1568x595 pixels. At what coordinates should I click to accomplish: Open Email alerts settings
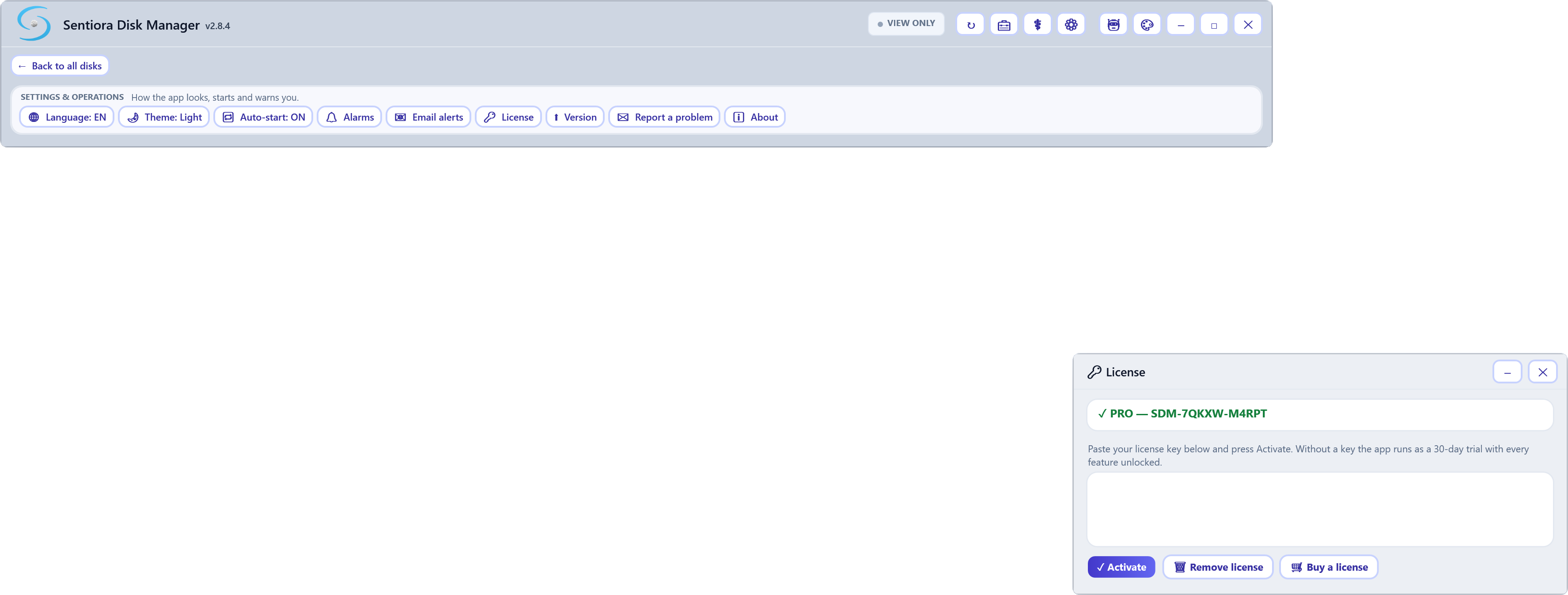[428, 117]
